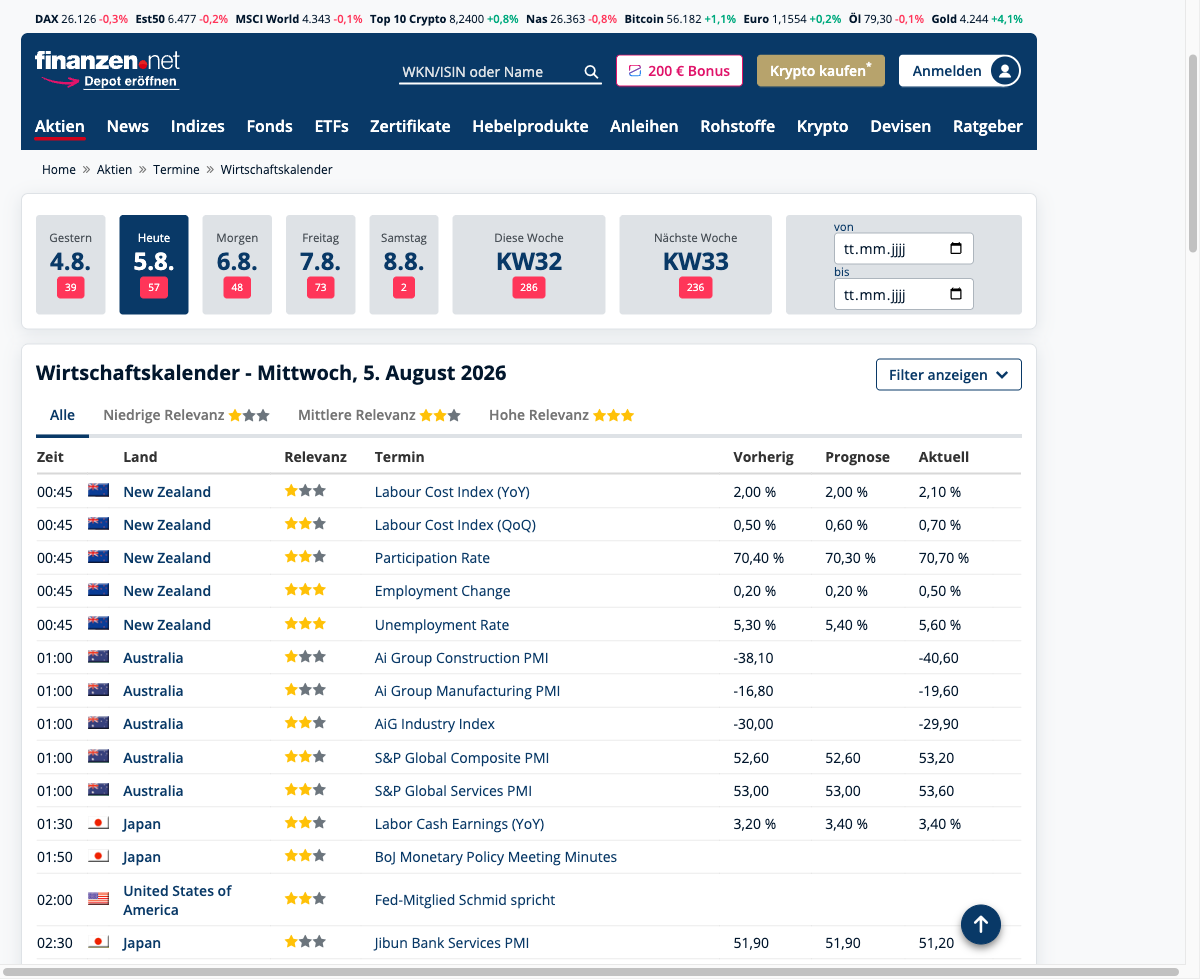Click the search magnifier icon
Viewport: 1200px width, 979px height.
(x=591, y=72)
